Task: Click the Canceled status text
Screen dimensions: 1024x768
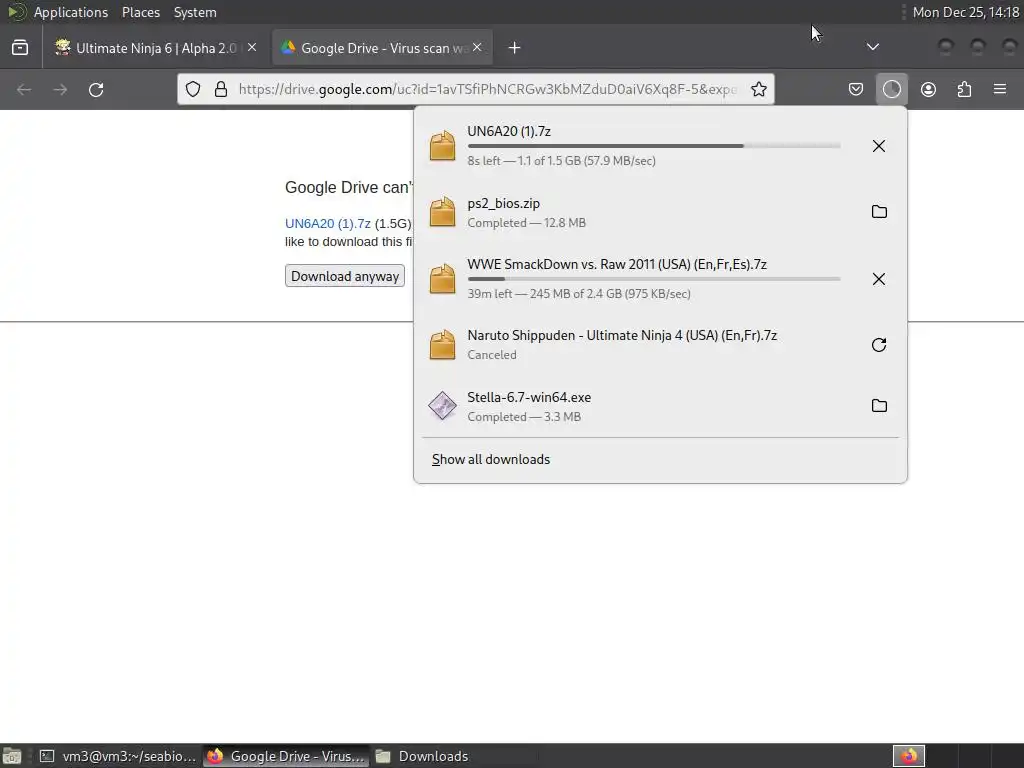Action: tap(492, 355)
